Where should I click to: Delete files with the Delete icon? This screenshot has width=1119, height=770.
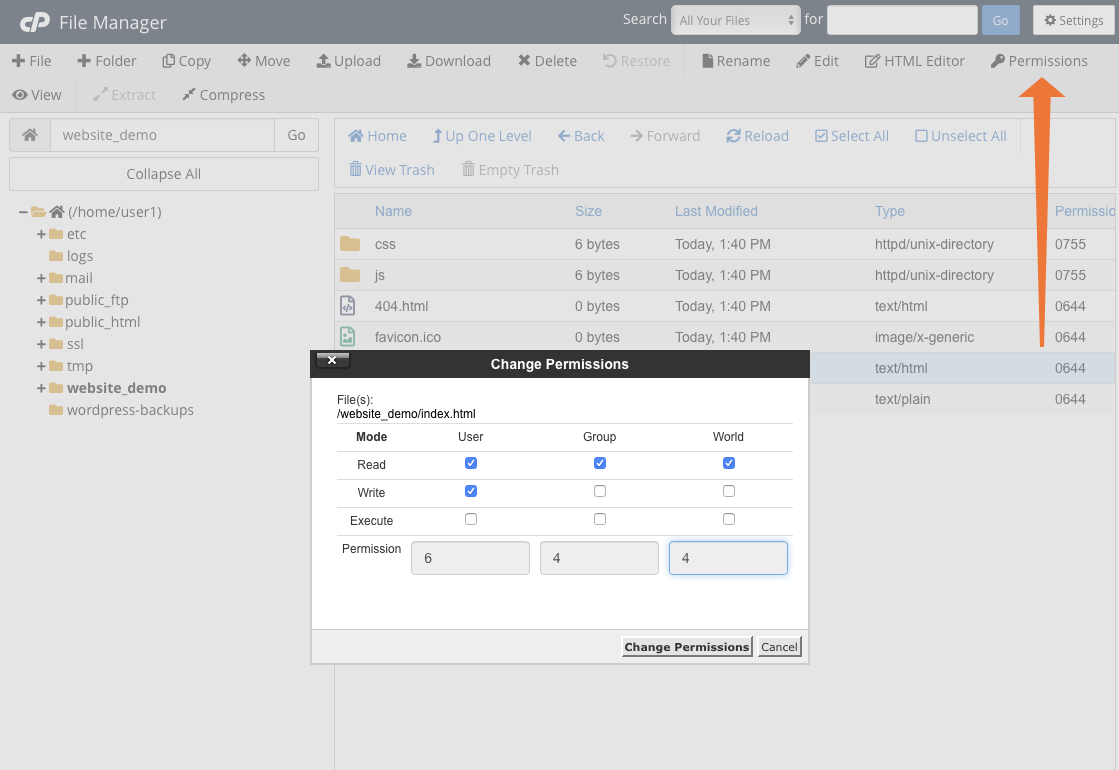(x=546, y=61)
